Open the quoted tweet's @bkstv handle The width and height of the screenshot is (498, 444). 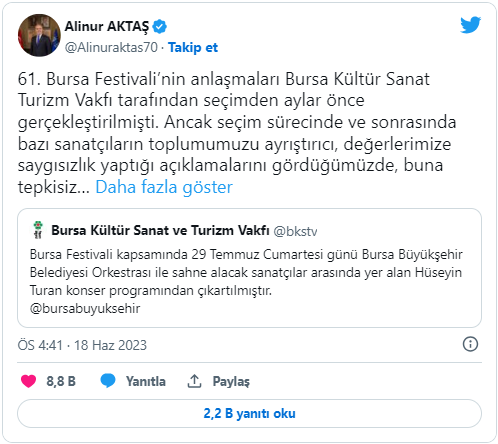click(295, 231)
